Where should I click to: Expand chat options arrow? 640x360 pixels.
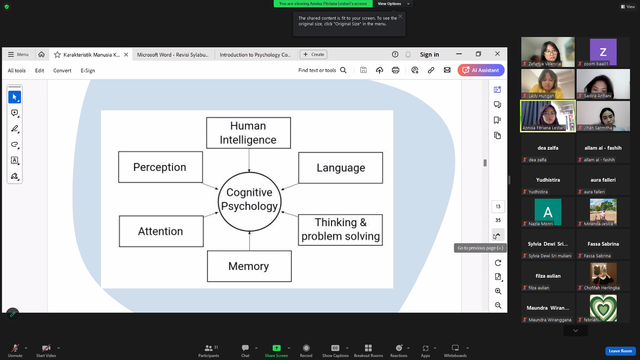click(x=256, y=348)
